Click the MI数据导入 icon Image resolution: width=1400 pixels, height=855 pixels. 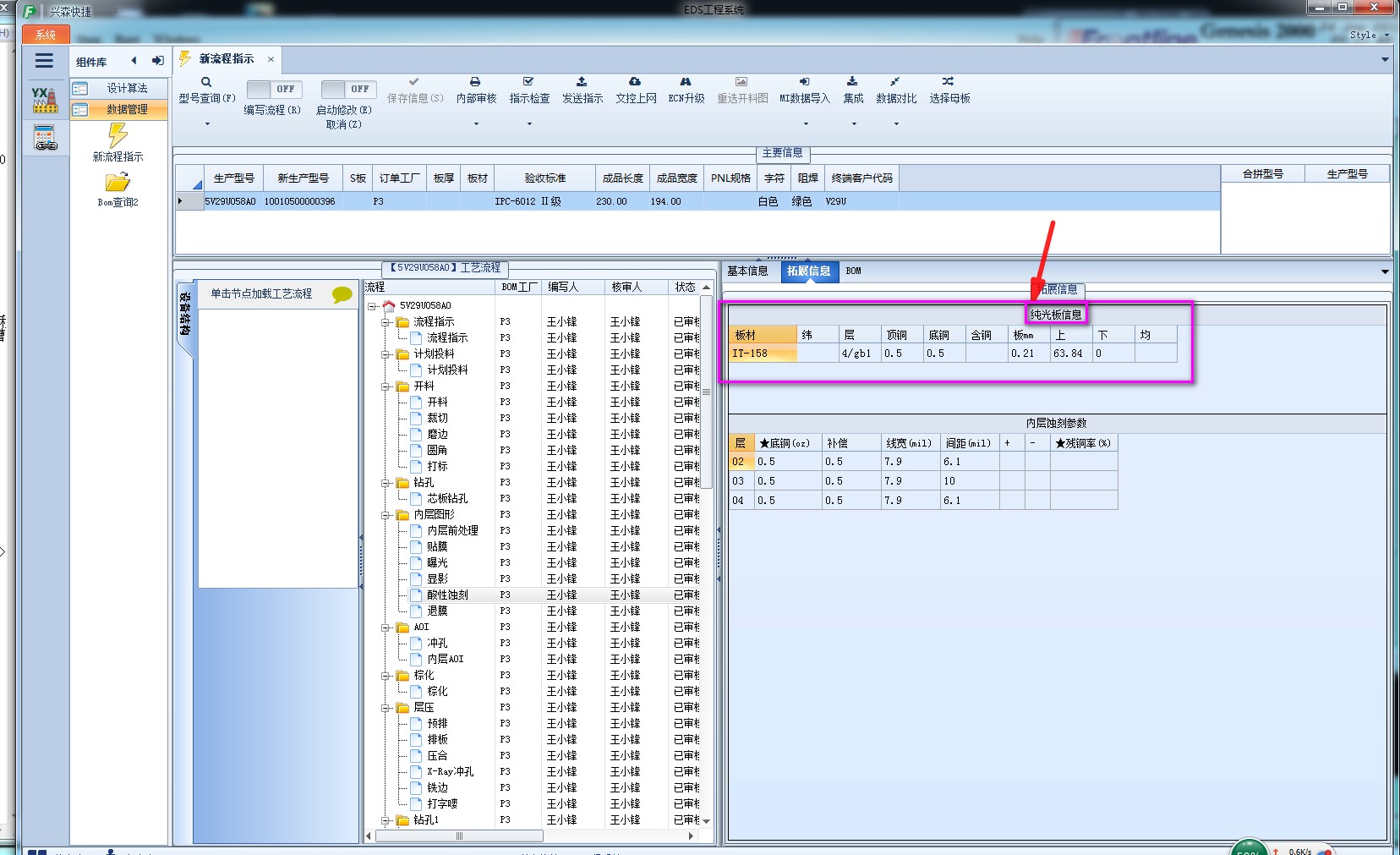pyautogui.click(x=804, y=82)
